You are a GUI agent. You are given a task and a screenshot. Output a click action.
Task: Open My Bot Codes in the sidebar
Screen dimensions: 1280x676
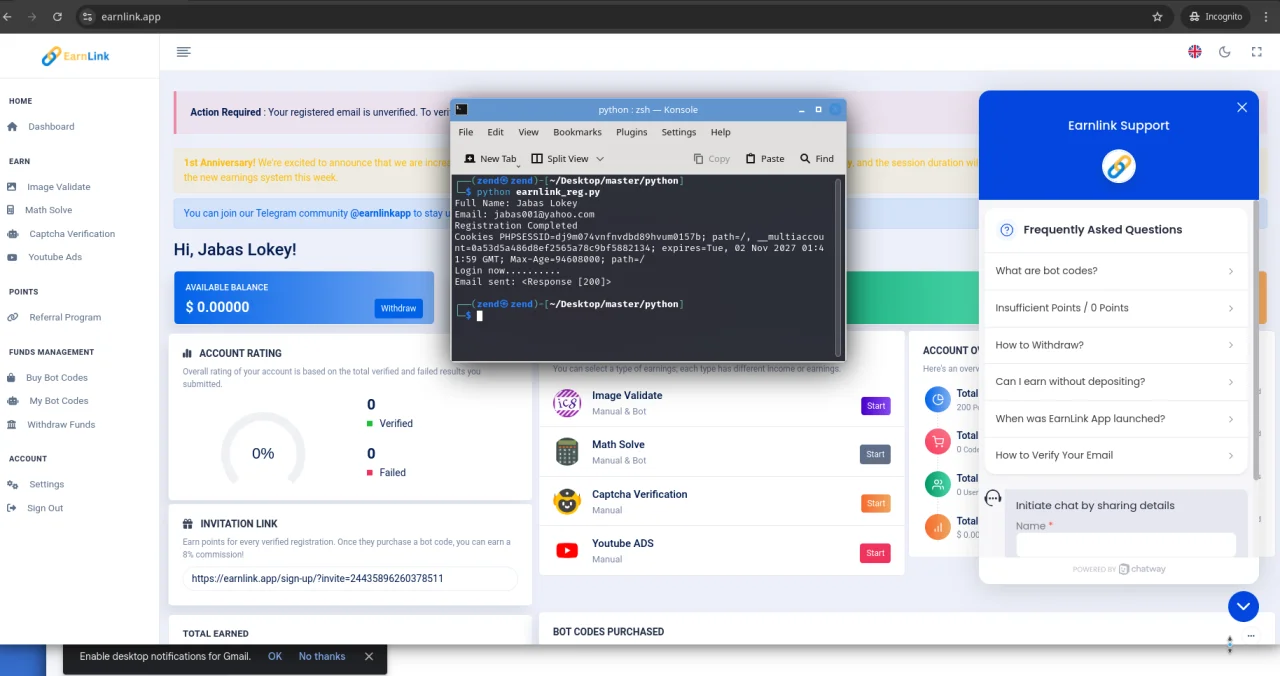[x=59, y=401]
